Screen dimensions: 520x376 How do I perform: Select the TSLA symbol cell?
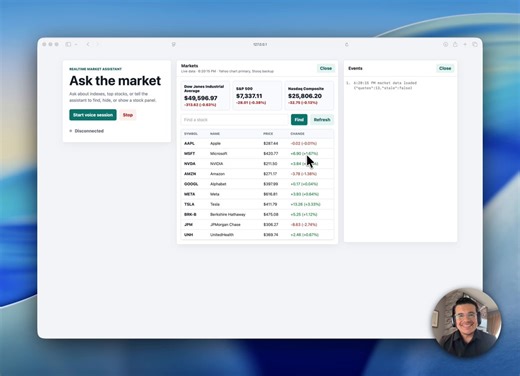coord(189,204)
